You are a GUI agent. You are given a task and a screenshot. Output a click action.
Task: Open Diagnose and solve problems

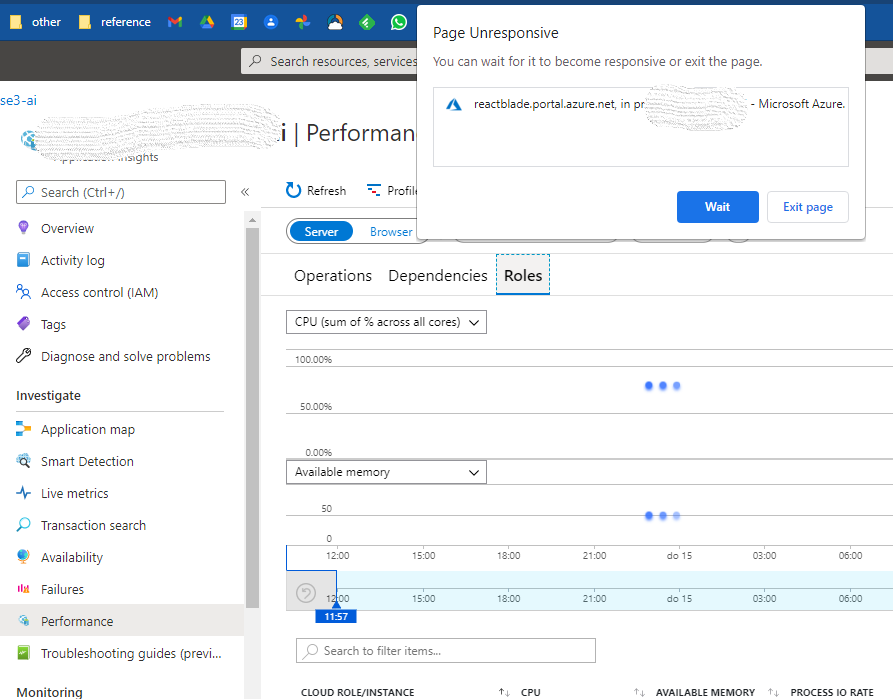125,357
